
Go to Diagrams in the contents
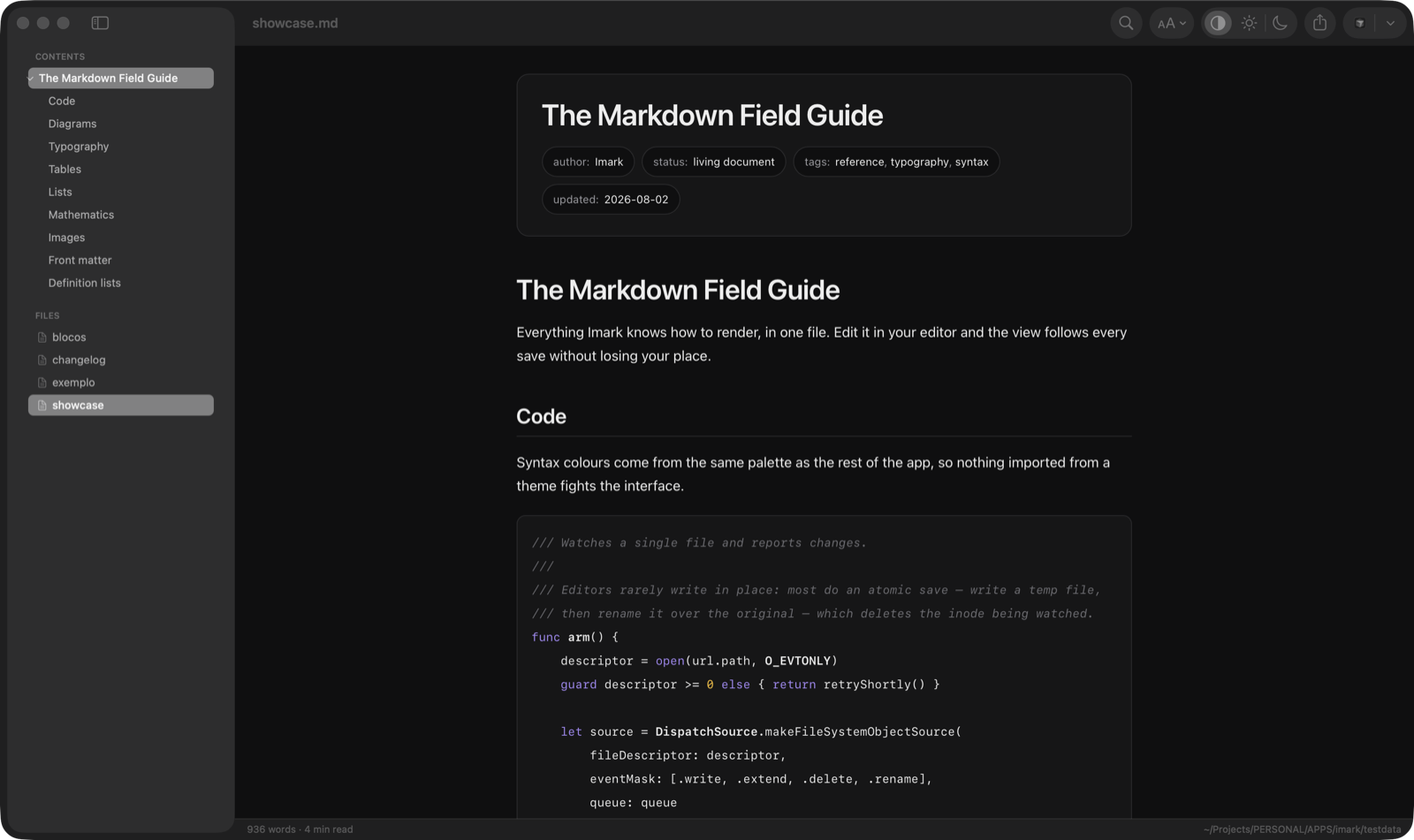[72, 124]
